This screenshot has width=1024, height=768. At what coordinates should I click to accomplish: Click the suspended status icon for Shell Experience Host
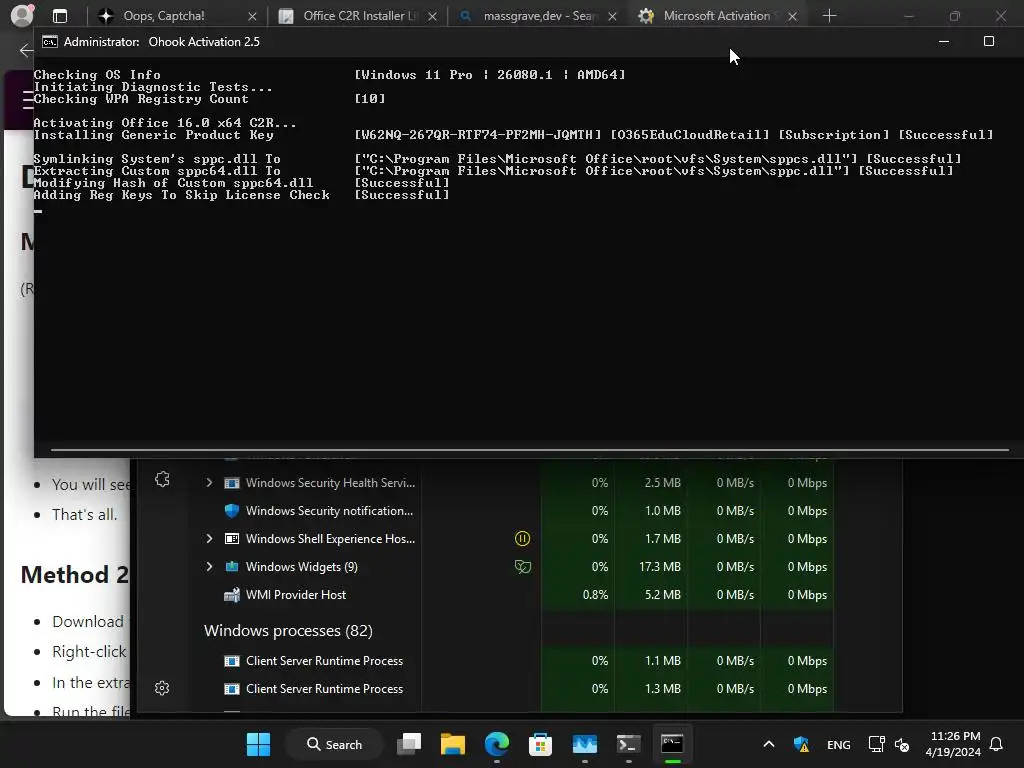[522, 538]
